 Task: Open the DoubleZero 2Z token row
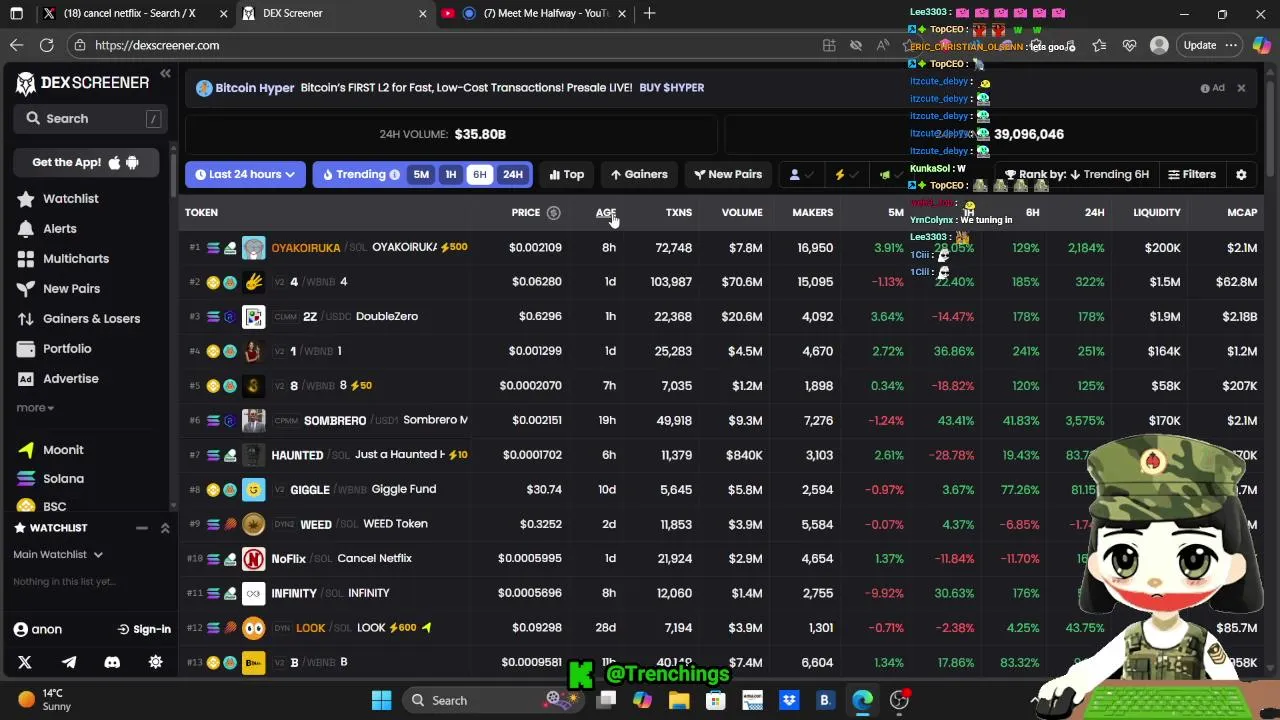pos(720,316)
